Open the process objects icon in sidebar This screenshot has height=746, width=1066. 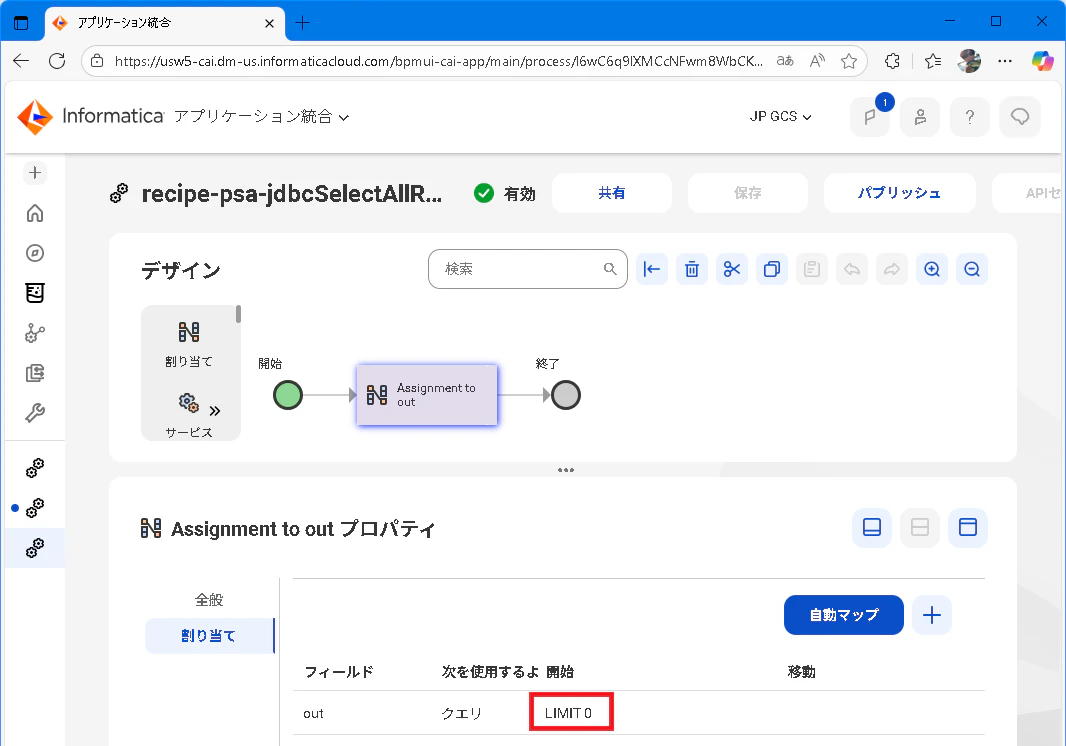35,333
